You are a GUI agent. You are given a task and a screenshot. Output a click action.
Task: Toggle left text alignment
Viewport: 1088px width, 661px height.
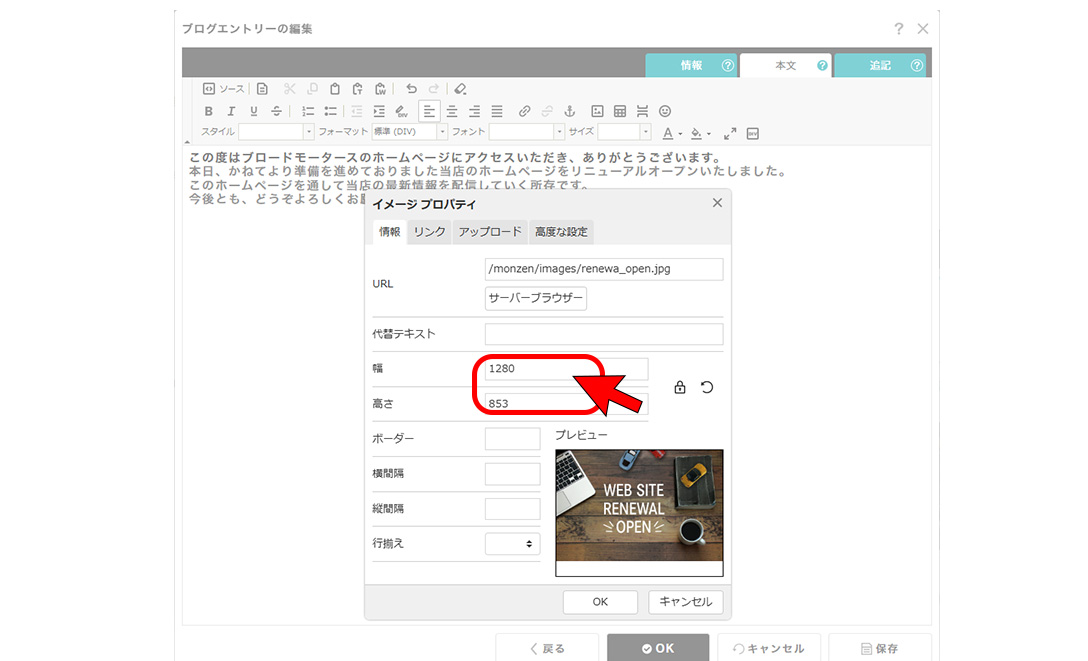click(429, 111)
